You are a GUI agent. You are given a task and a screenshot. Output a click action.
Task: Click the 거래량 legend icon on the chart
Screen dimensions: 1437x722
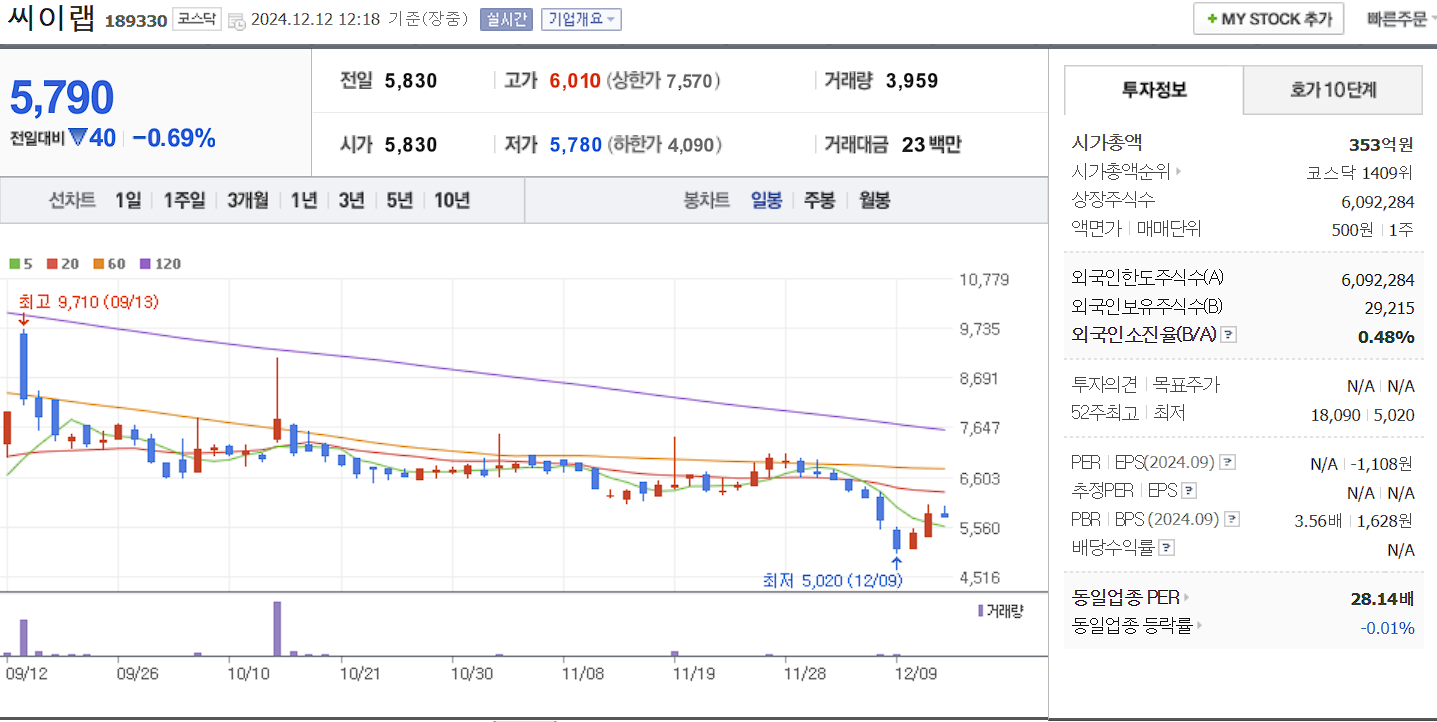pyautogui.click(x=980, y=612)
